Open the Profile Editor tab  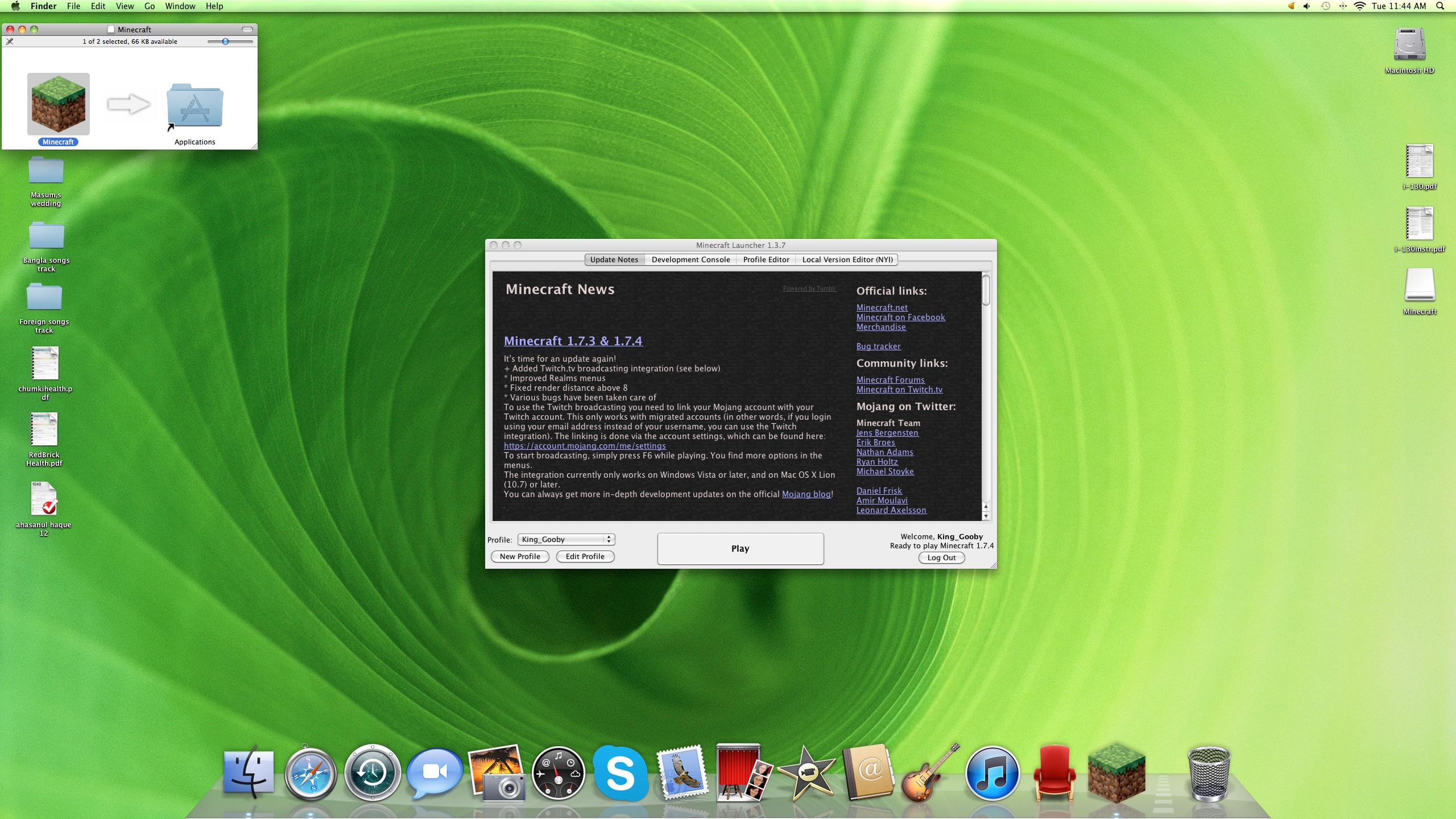click(766, 259)
